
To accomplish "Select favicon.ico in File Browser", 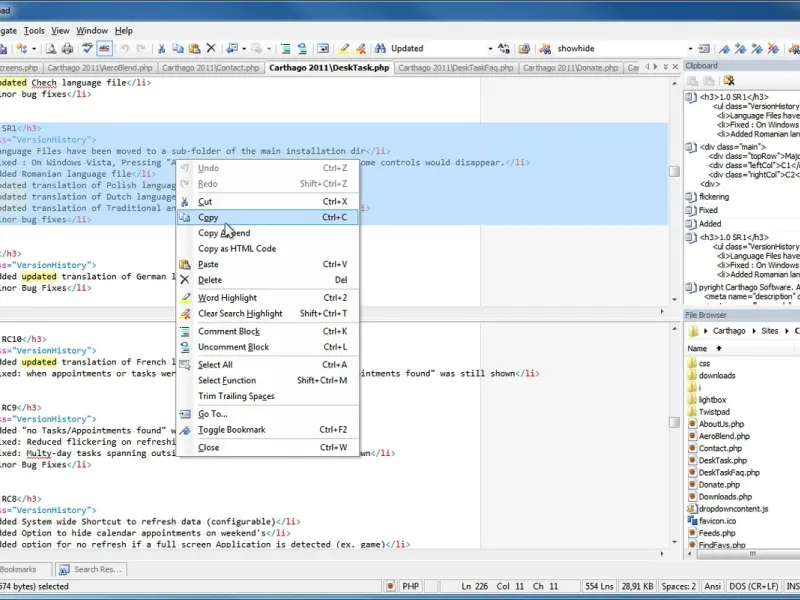I will [x=717, y=521].
